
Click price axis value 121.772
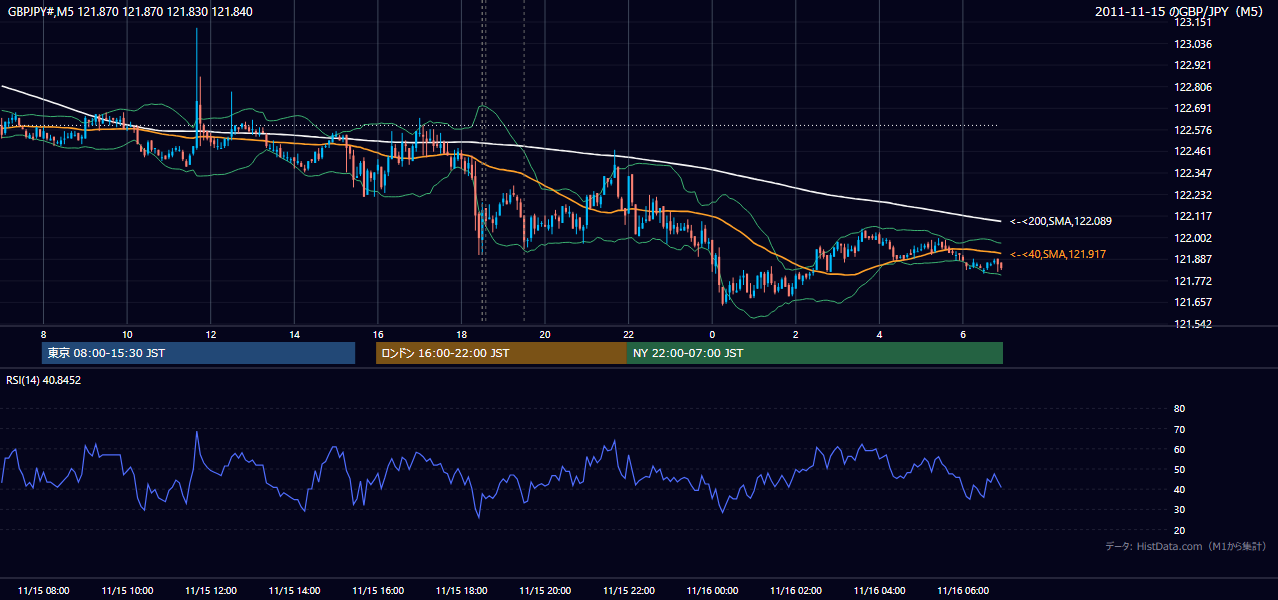point(1192,281)
